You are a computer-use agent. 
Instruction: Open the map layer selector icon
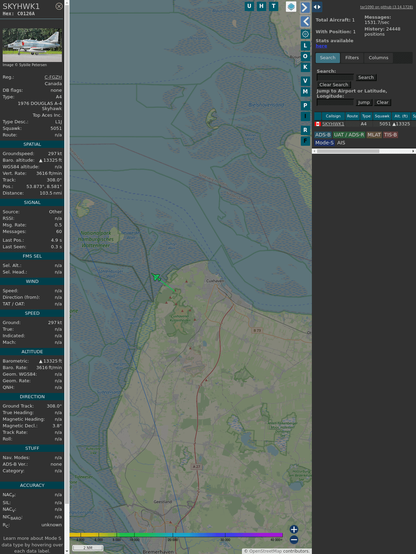pos(291,6)
